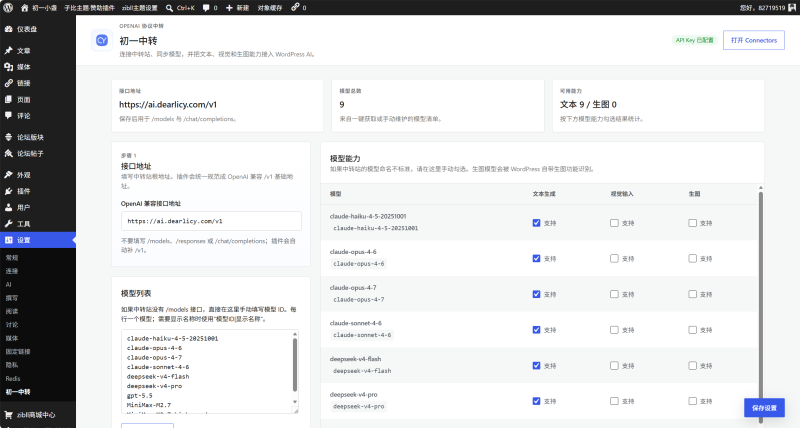Image resolution: width=800 pixels, height=428 pixels.
Task: Select 初一中转 submenu item
Action: click(18, 392)
